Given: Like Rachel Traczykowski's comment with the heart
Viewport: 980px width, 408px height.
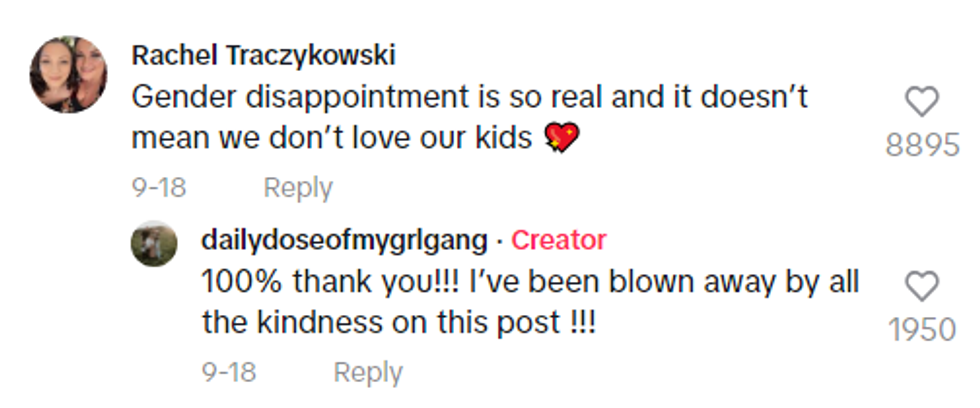Looking at the screenshot, I should [921, 101].
